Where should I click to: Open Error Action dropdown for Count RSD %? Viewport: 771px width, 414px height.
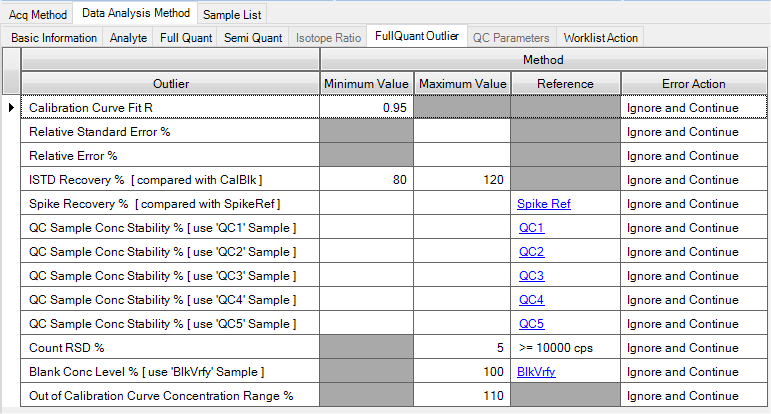pos(694,348)
